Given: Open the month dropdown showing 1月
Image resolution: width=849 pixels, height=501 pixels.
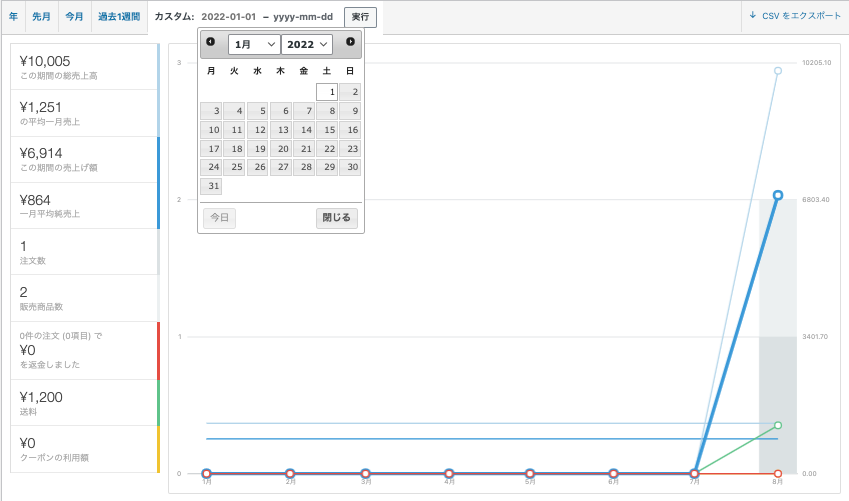Looking at the screenshot, I should [254, 44].
